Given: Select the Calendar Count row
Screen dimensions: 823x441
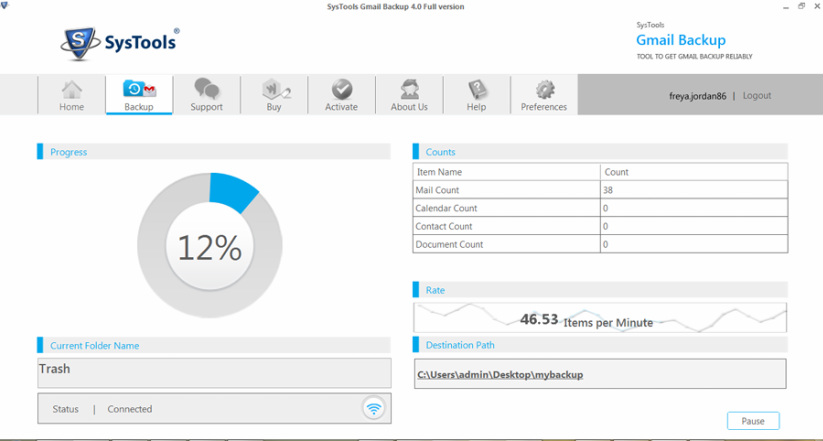Looking at the screenshot, I should click(x=600, y=208).
